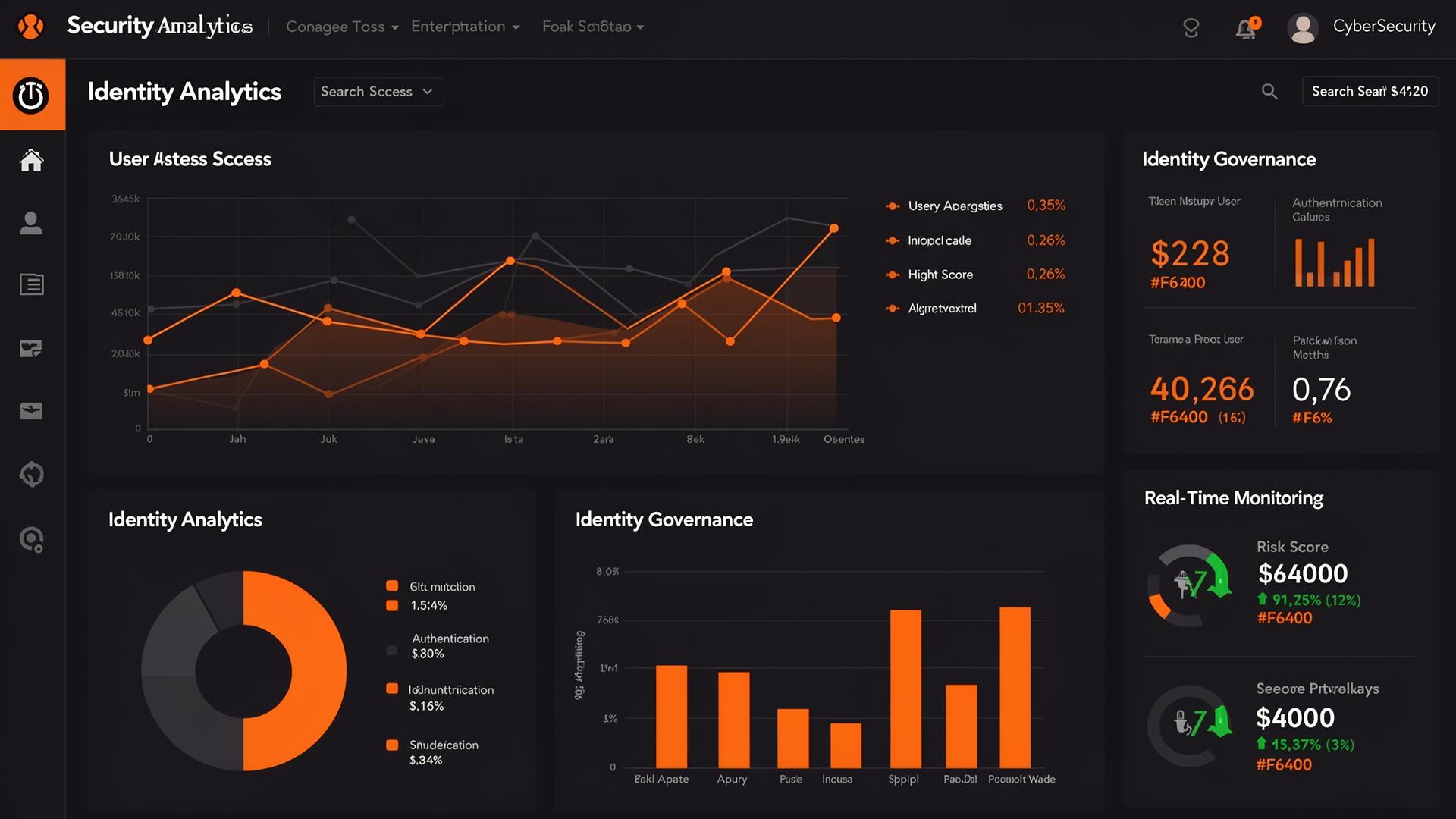Open the document list sidebar icon

[31, 284]
